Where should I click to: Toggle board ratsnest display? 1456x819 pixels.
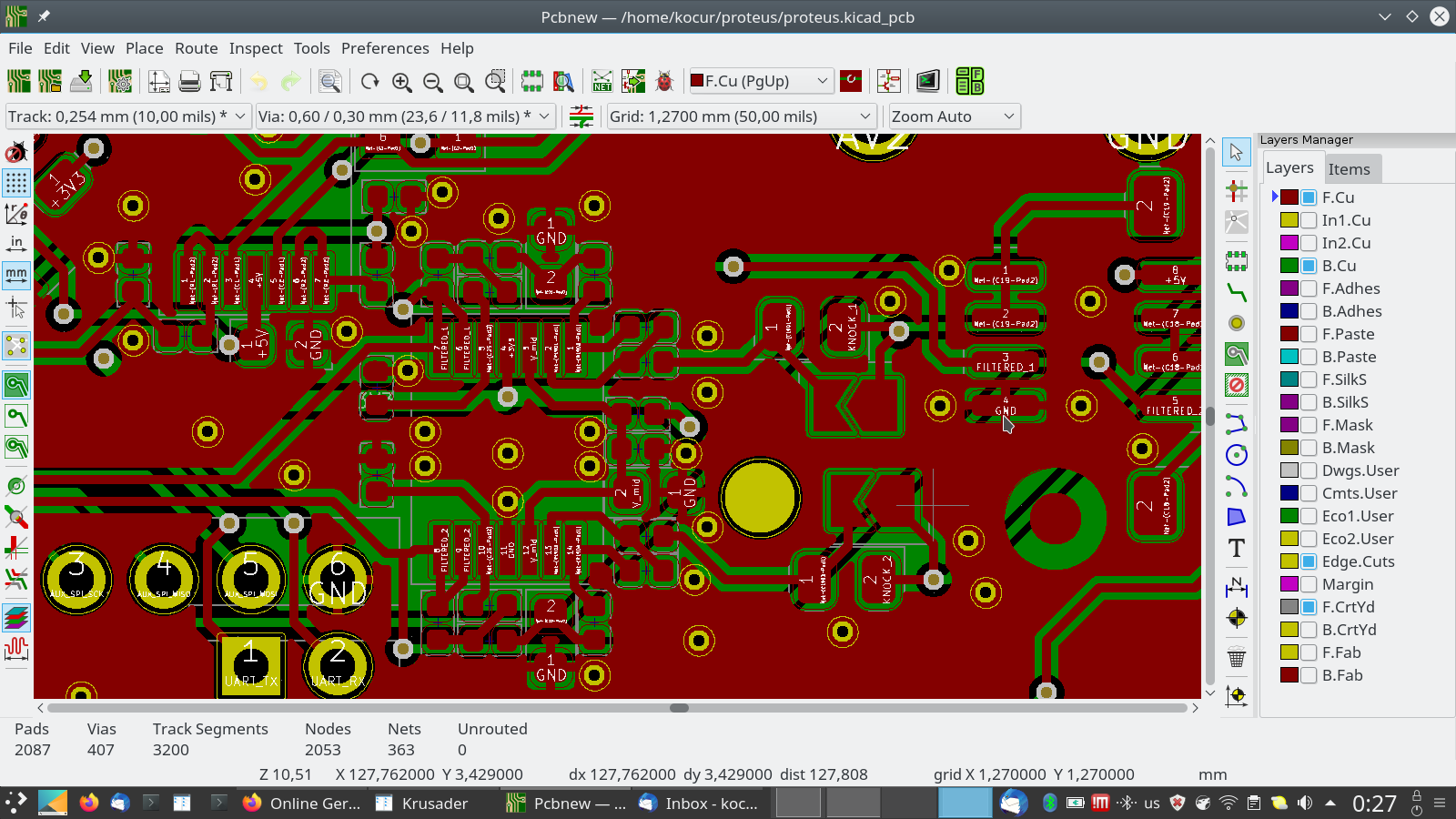tap(16, 346)
